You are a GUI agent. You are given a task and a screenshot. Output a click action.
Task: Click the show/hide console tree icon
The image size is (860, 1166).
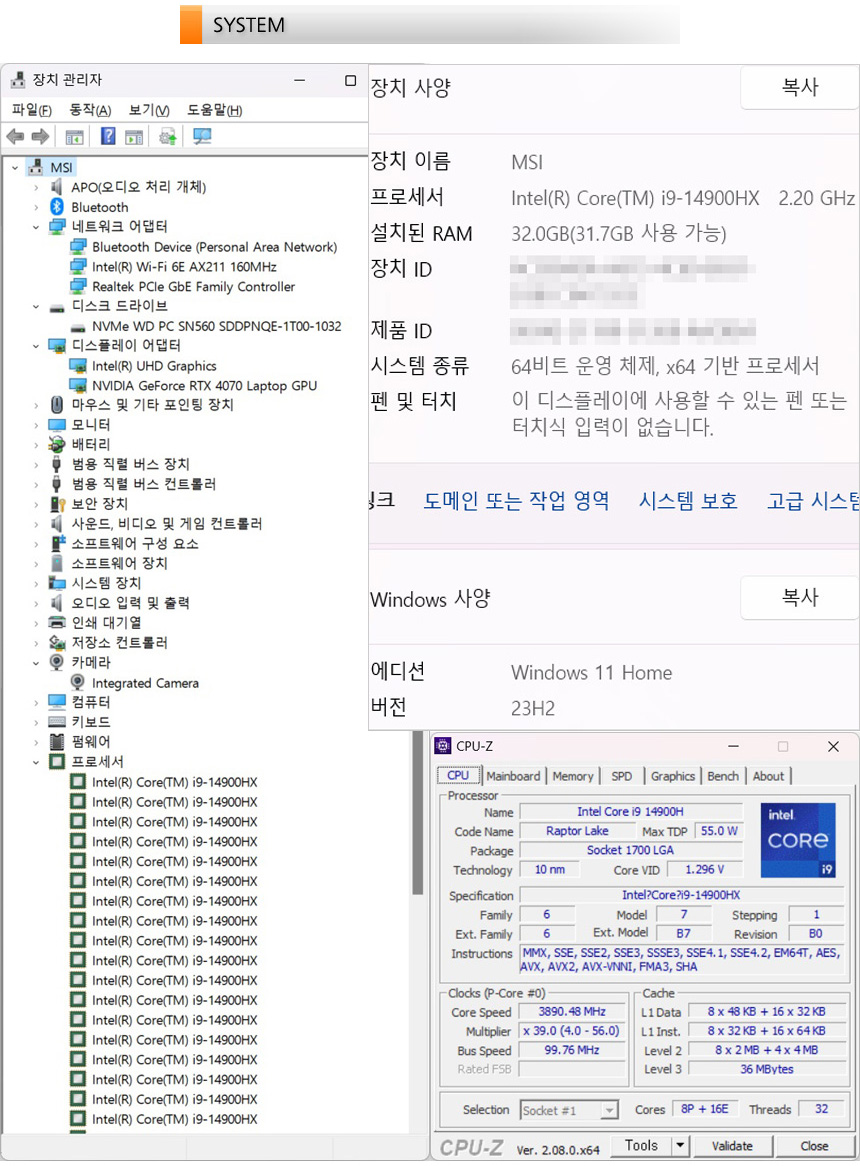coord(75,137)
